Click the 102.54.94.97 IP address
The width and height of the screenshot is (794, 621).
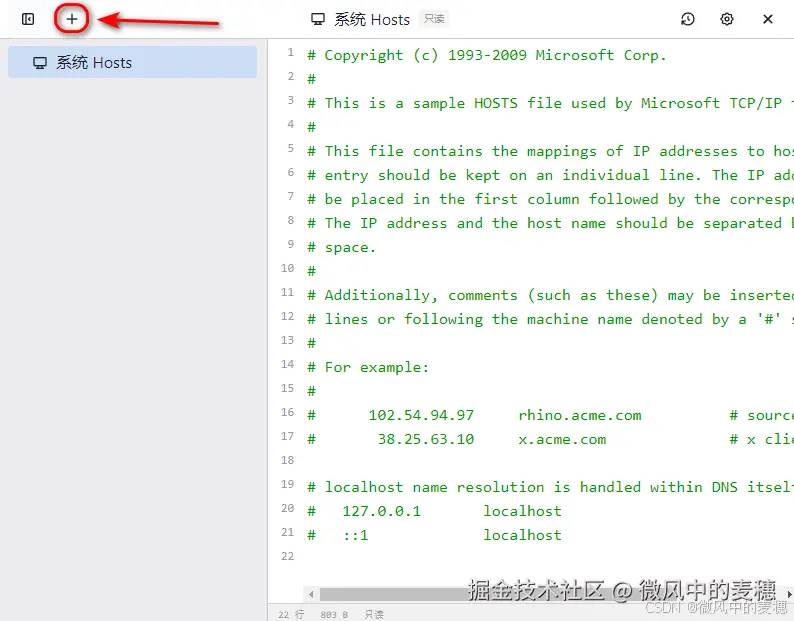pyautogui.click(x=421, y=415)
